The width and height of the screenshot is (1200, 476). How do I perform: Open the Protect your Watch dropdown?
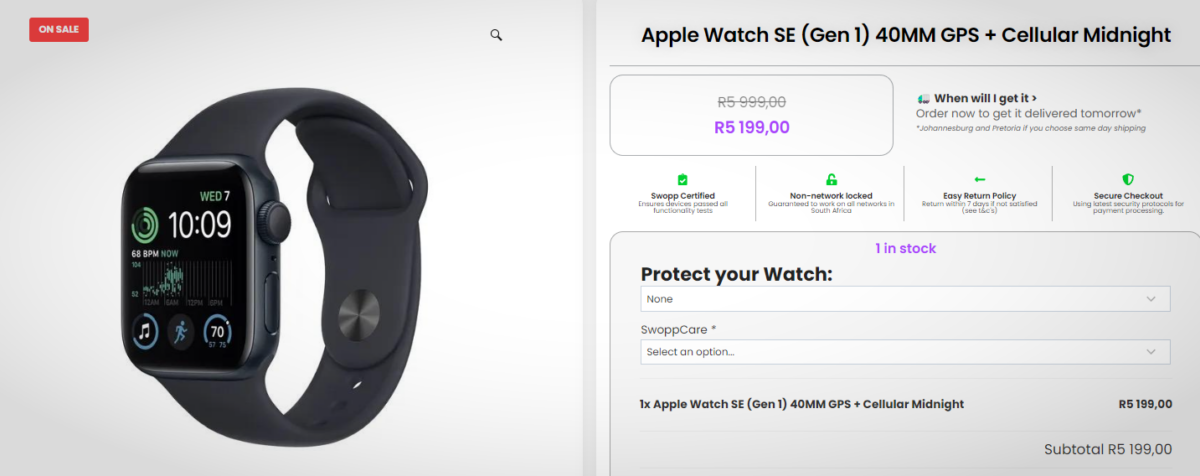[905, 299]
